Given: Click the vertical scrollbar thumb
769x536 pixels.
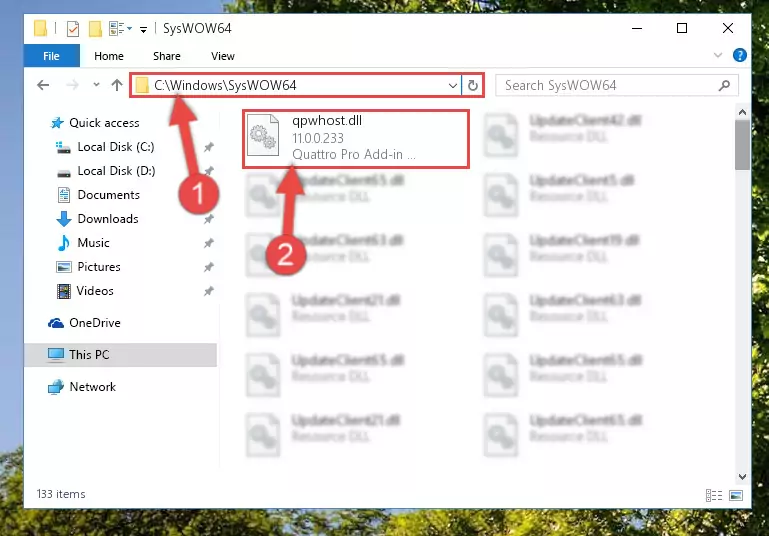Looking at the screenshot, I should coord(742,145).
